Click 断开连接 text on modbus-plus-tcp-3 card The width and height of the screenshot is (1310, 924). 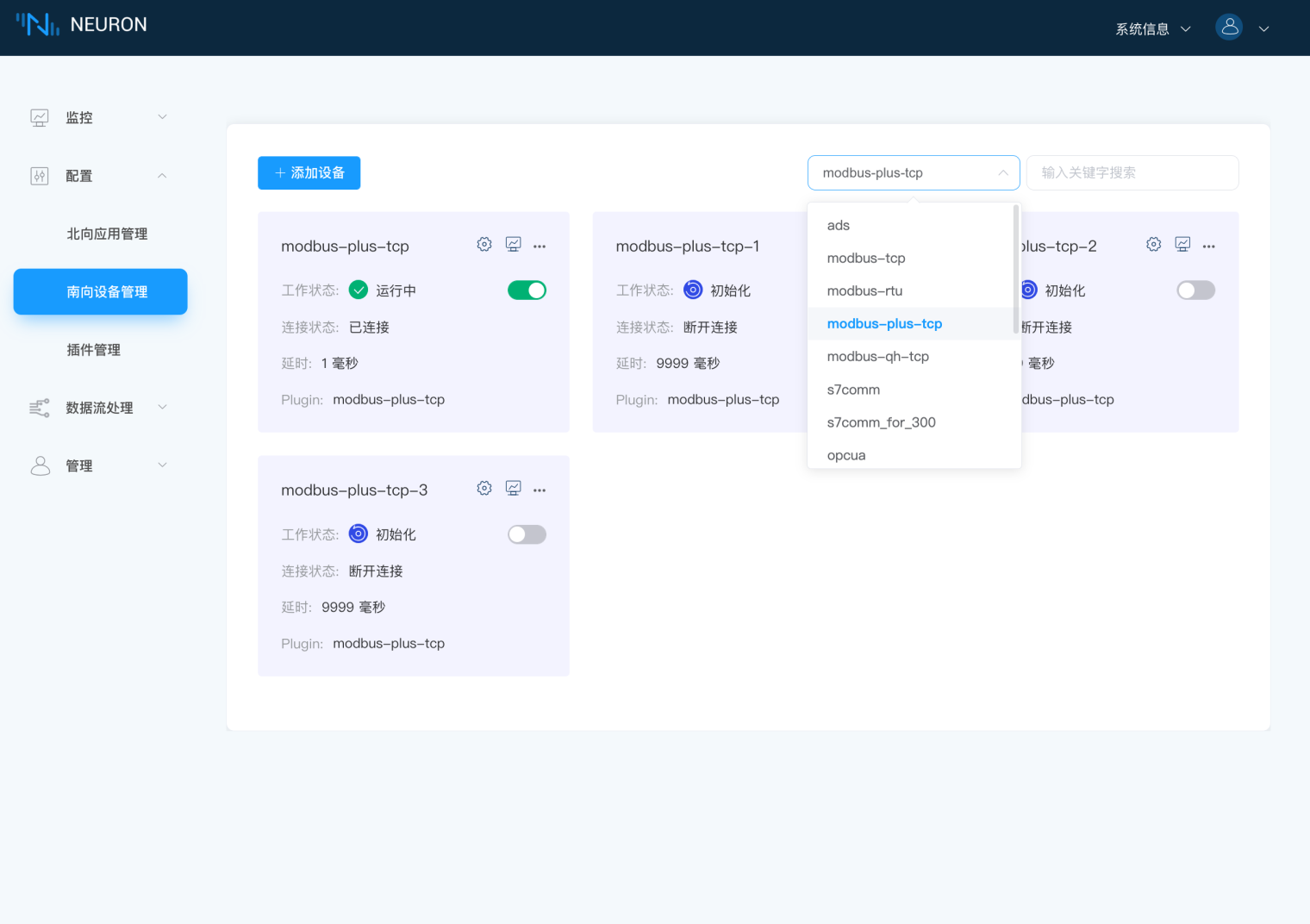[376, 571]
